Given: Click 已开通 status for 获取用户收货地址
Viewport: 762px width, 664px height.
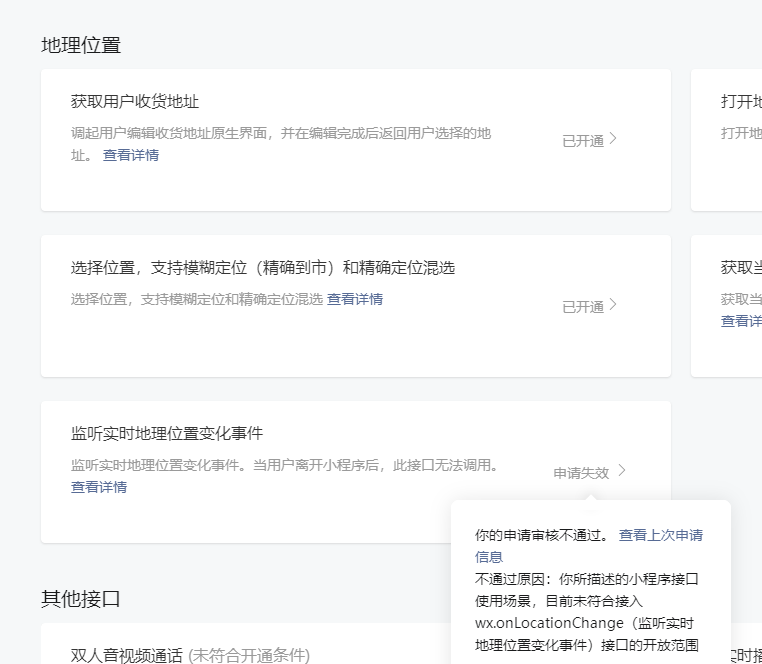Looking at the screenshot, I should coord(583,141).
